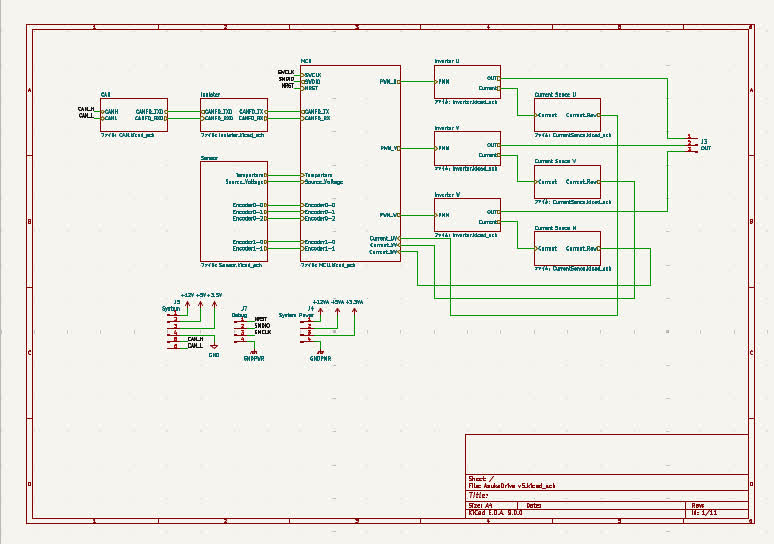Click the Current Sence W sheet block
This screenshot has width=774, height=544.
pos(567,248)
